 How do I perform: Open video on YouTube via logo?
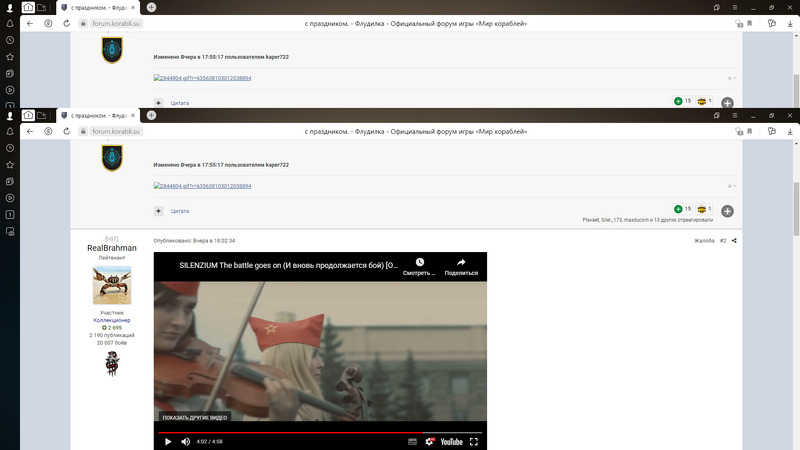[x=452, y=441]
